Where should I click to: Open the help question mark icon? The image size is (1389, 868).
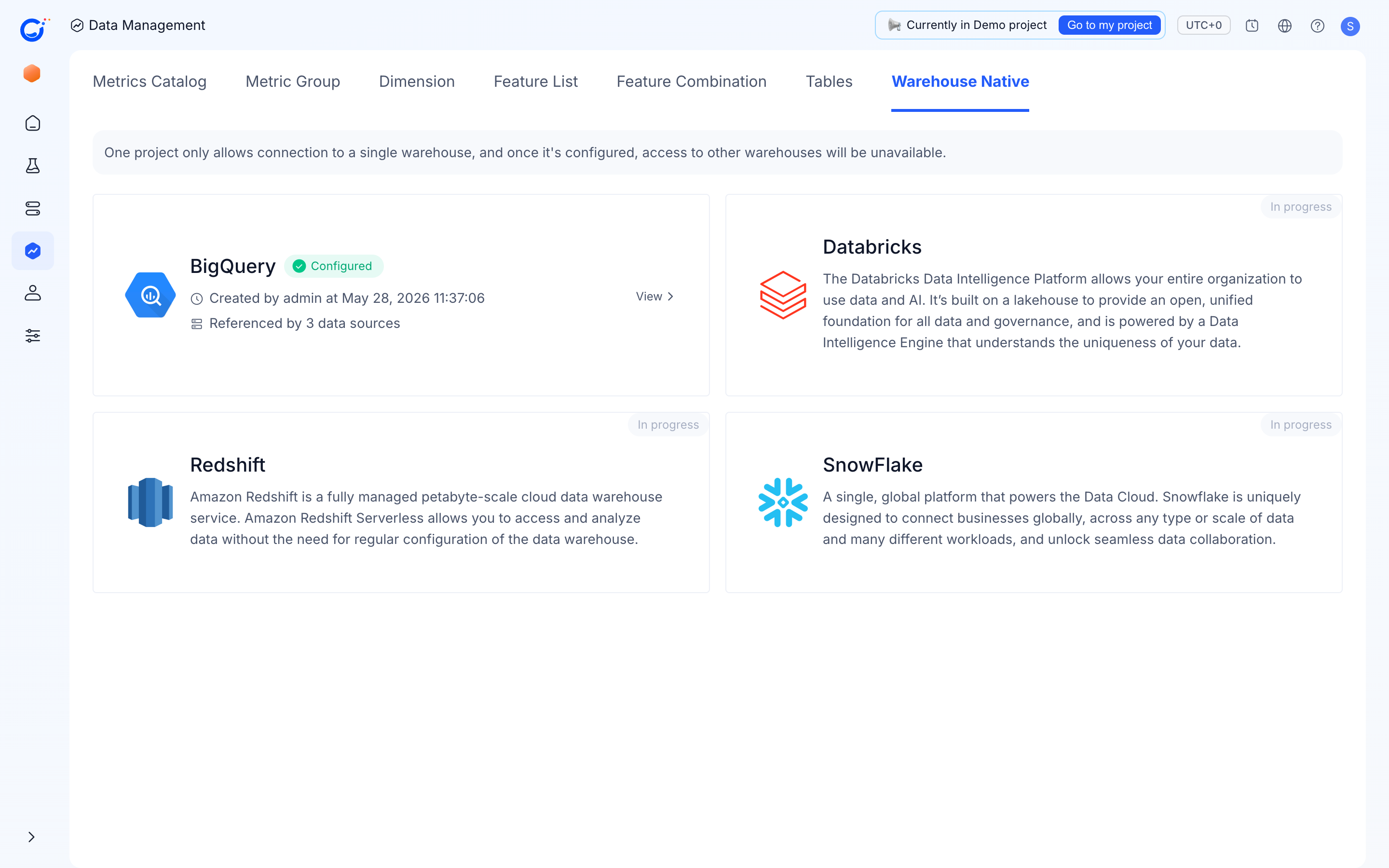(x=1317, y=26)
